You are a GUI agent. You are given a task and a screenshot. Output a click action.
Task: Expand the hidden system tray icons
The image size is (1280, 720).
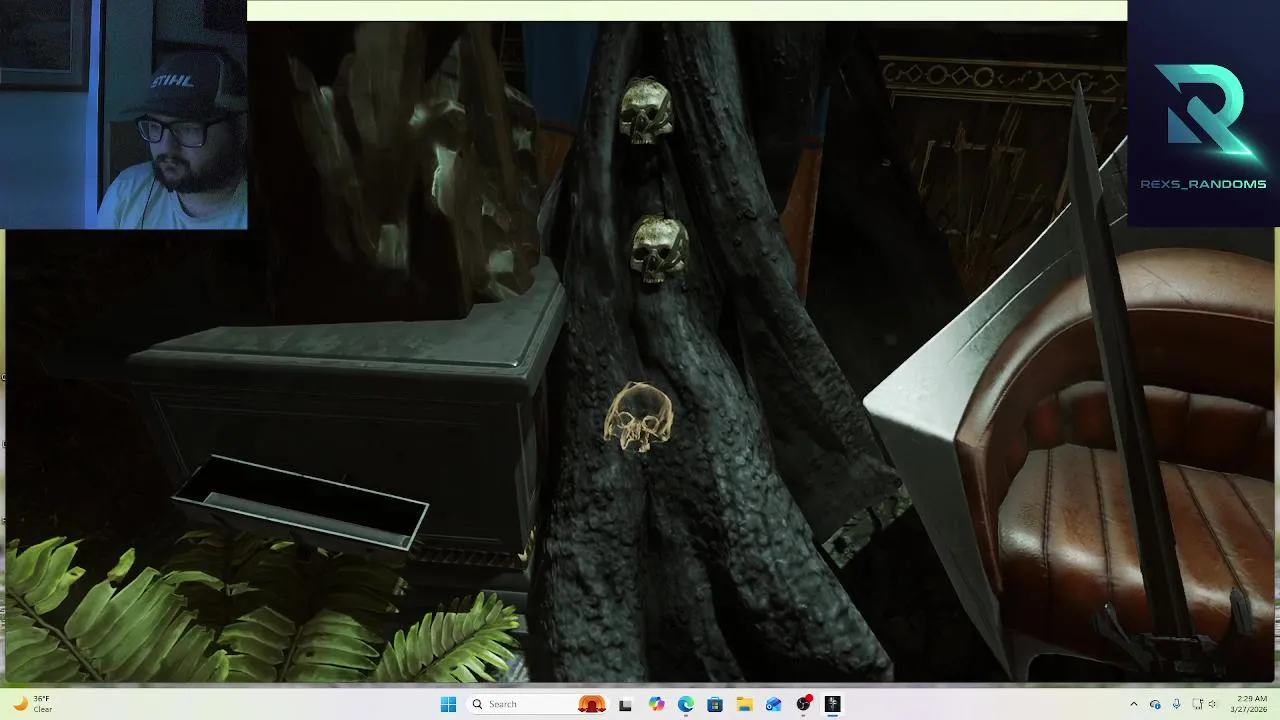(x=1133, y=704)
